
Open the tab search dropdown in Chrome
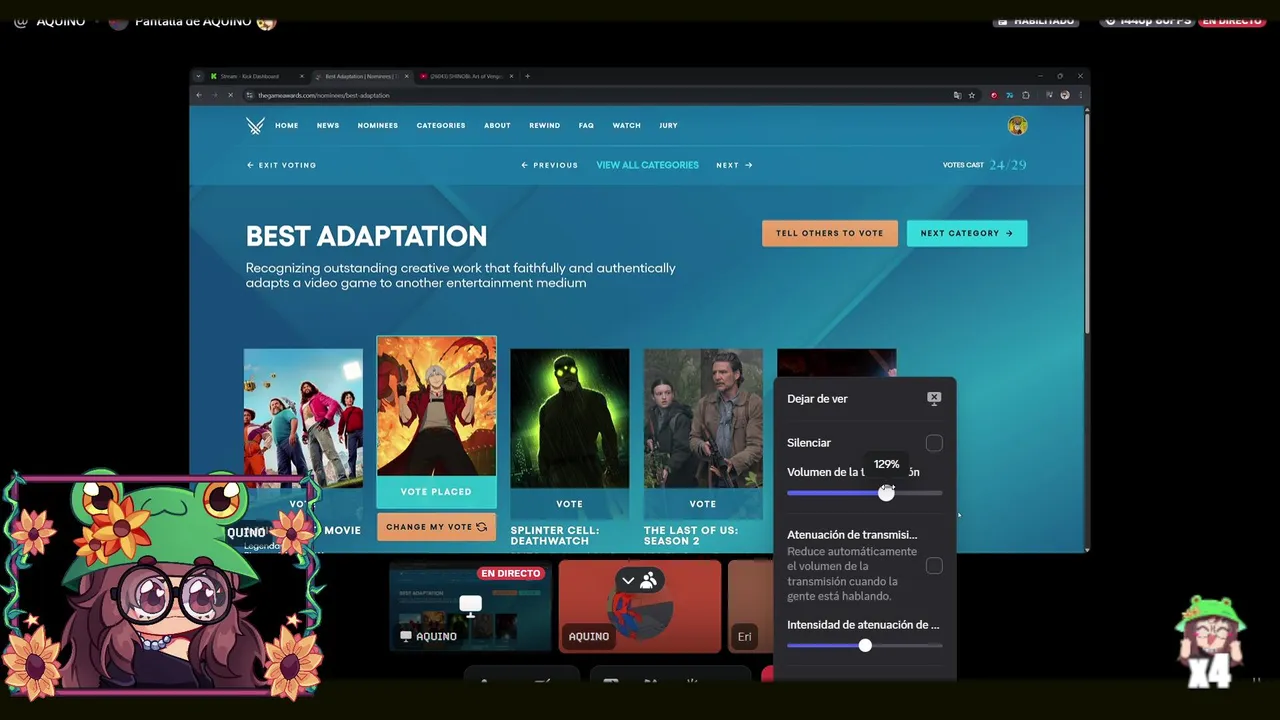(198, 76)
